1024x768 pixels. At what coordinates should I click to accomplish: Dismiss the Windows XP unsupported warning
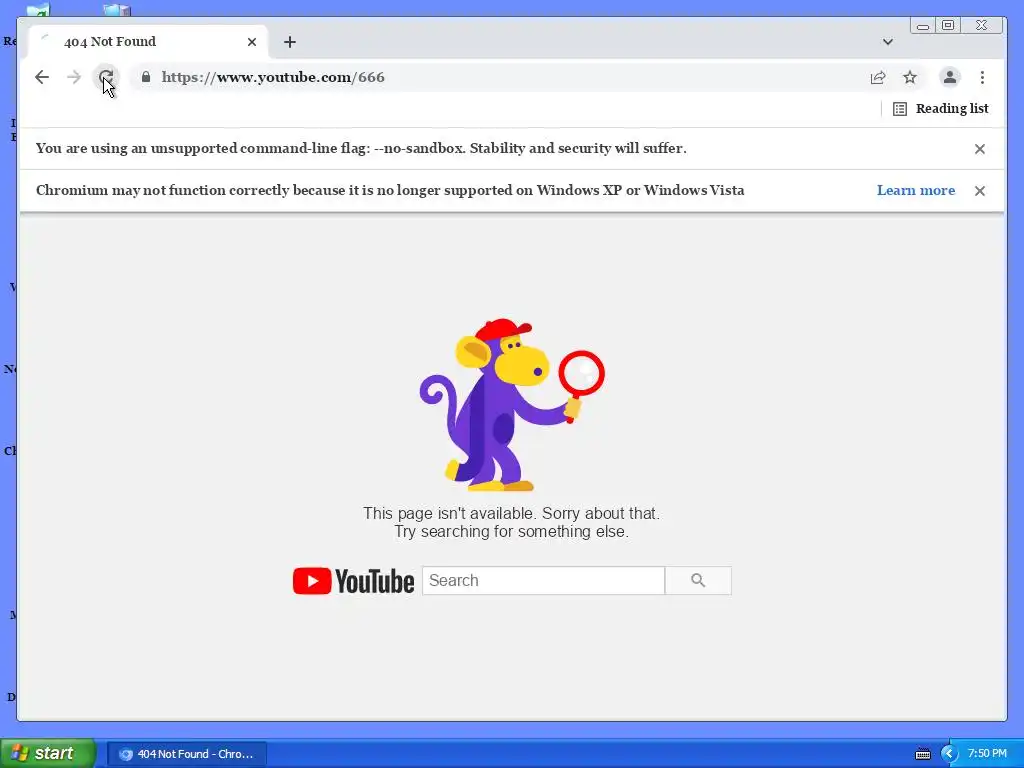click(x=980, y=191)
